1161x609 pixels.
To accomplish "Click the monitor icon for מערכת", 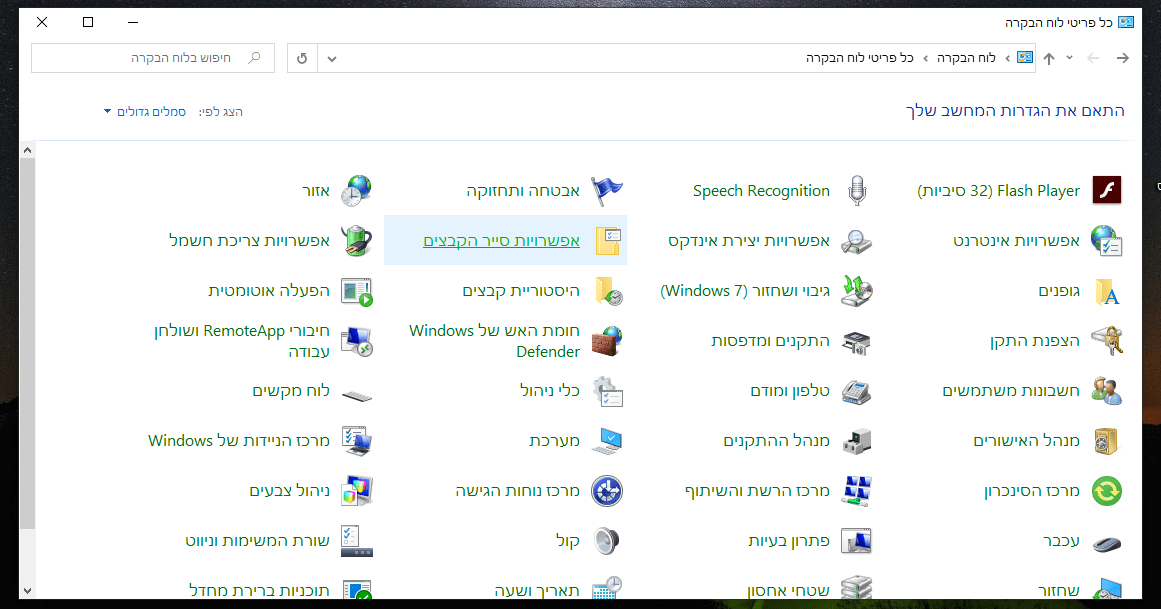I will click(x=607, y=441).
